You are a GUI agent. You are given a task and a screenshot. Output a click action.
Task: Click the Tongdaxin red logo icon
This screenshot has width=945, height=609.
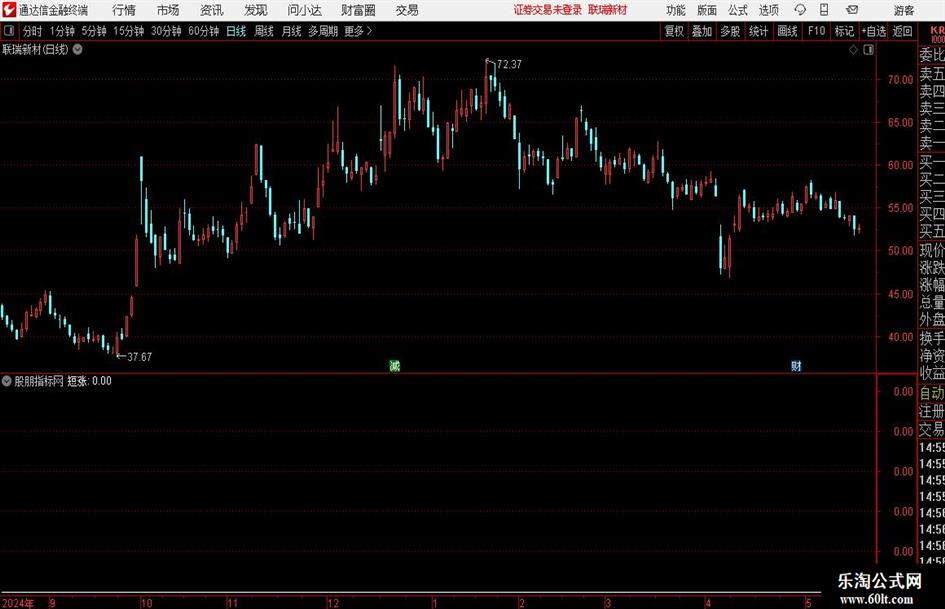tap(9, 10)
